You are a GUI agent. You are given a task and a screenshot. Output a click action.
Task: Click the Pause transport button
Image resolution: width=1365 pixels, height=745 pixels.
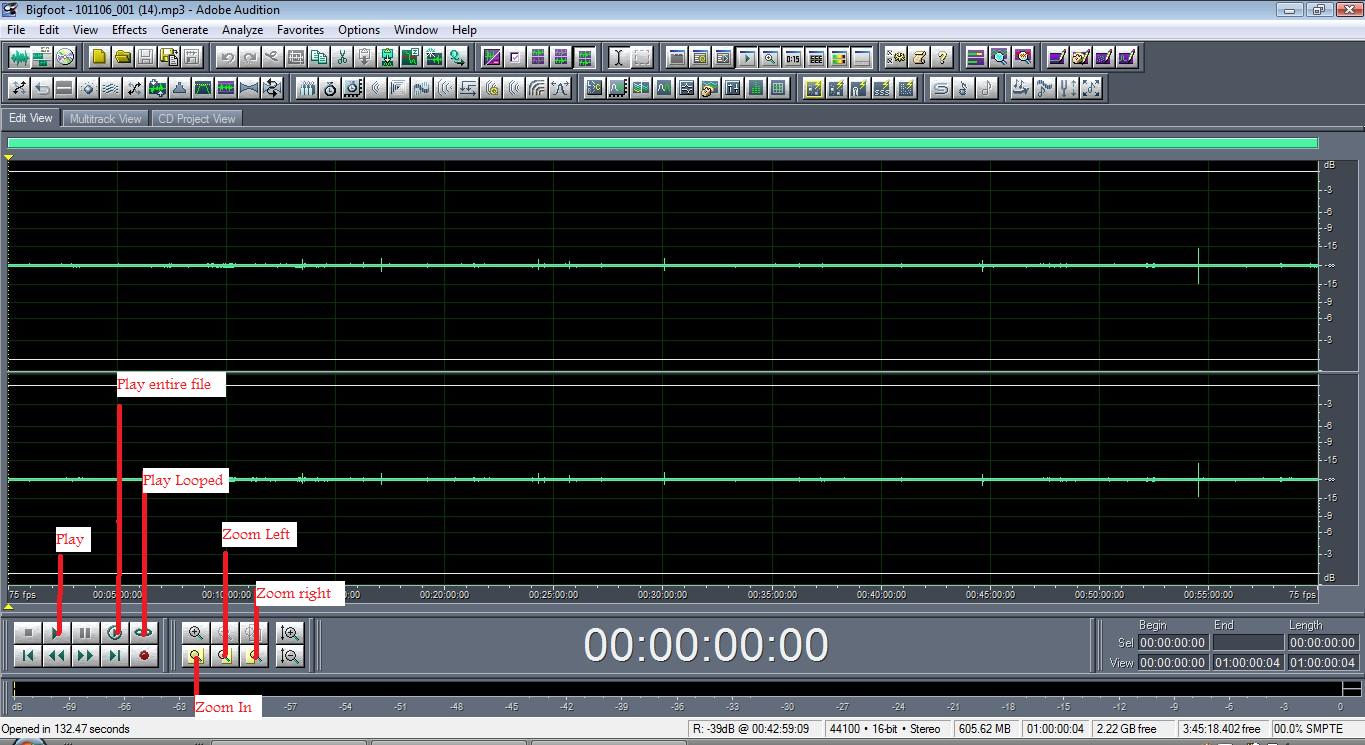click(x=86, y=632)
